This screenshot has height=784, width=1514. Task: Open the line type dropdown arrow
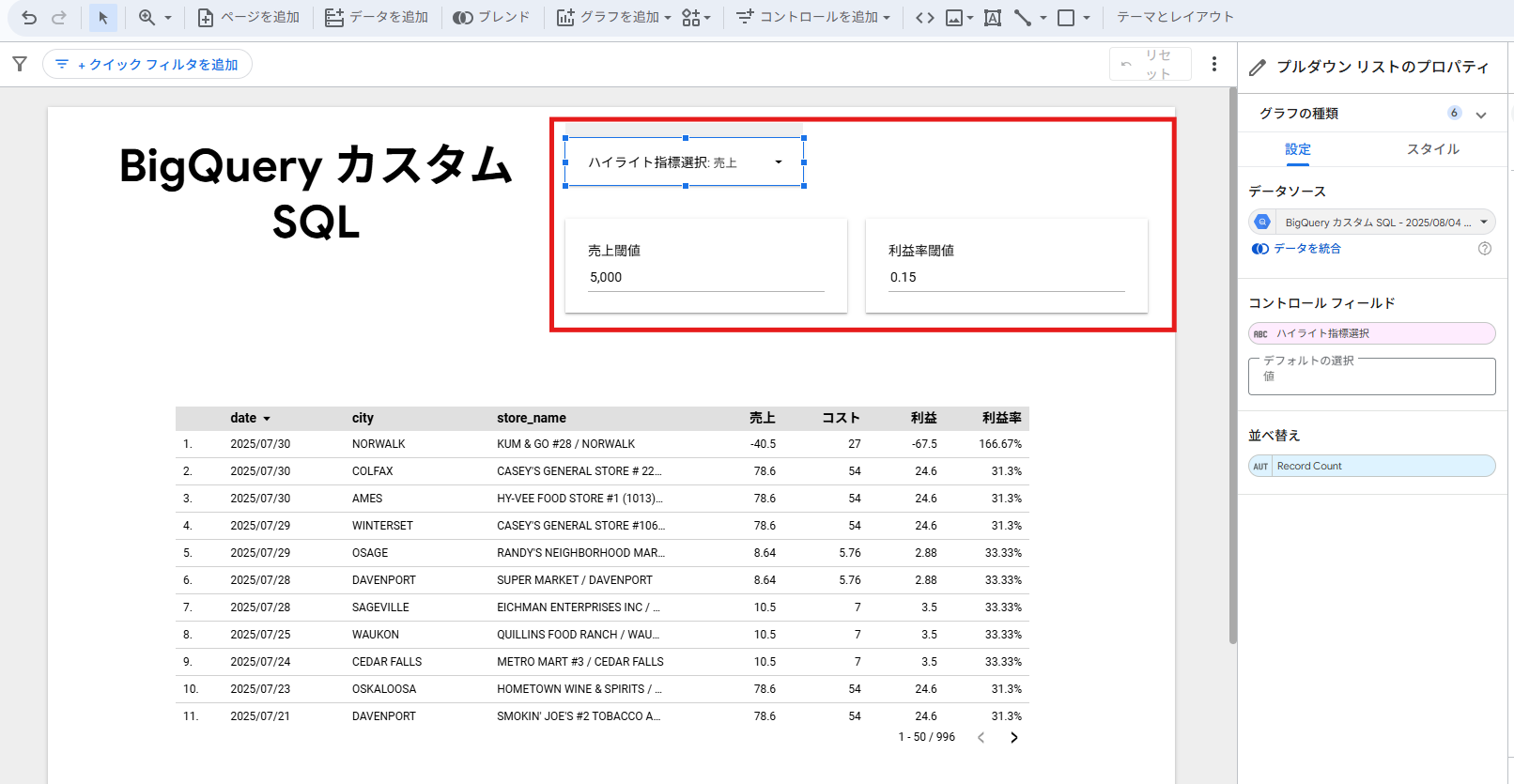1043,18
